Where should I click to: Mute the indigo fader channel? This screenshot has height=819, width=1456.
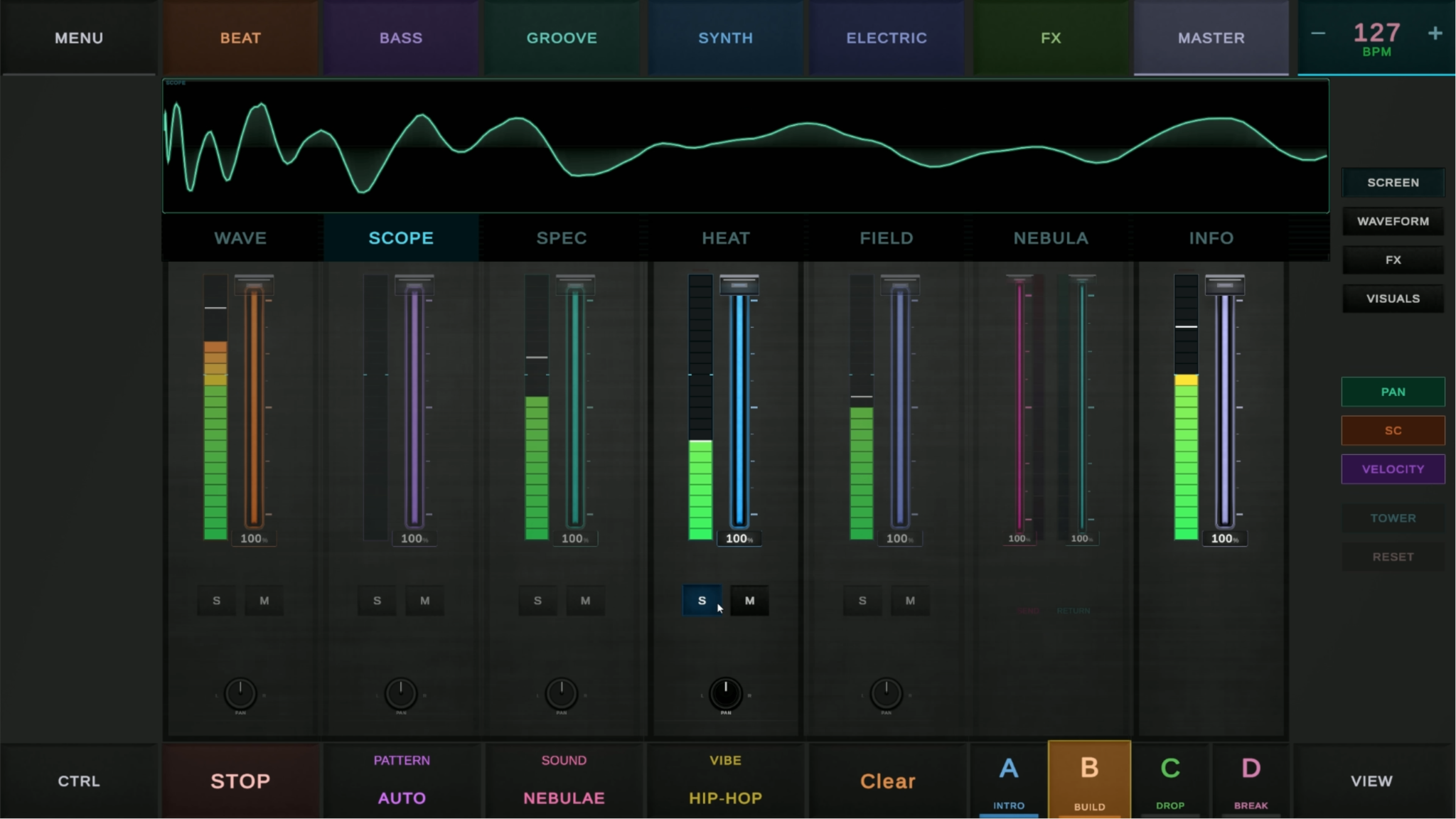coord(910,601)
